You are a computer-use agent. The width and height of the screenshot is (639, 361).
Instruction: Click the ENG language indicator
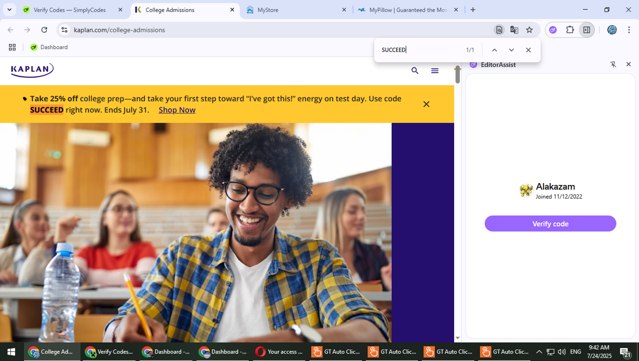pos(575,352)
